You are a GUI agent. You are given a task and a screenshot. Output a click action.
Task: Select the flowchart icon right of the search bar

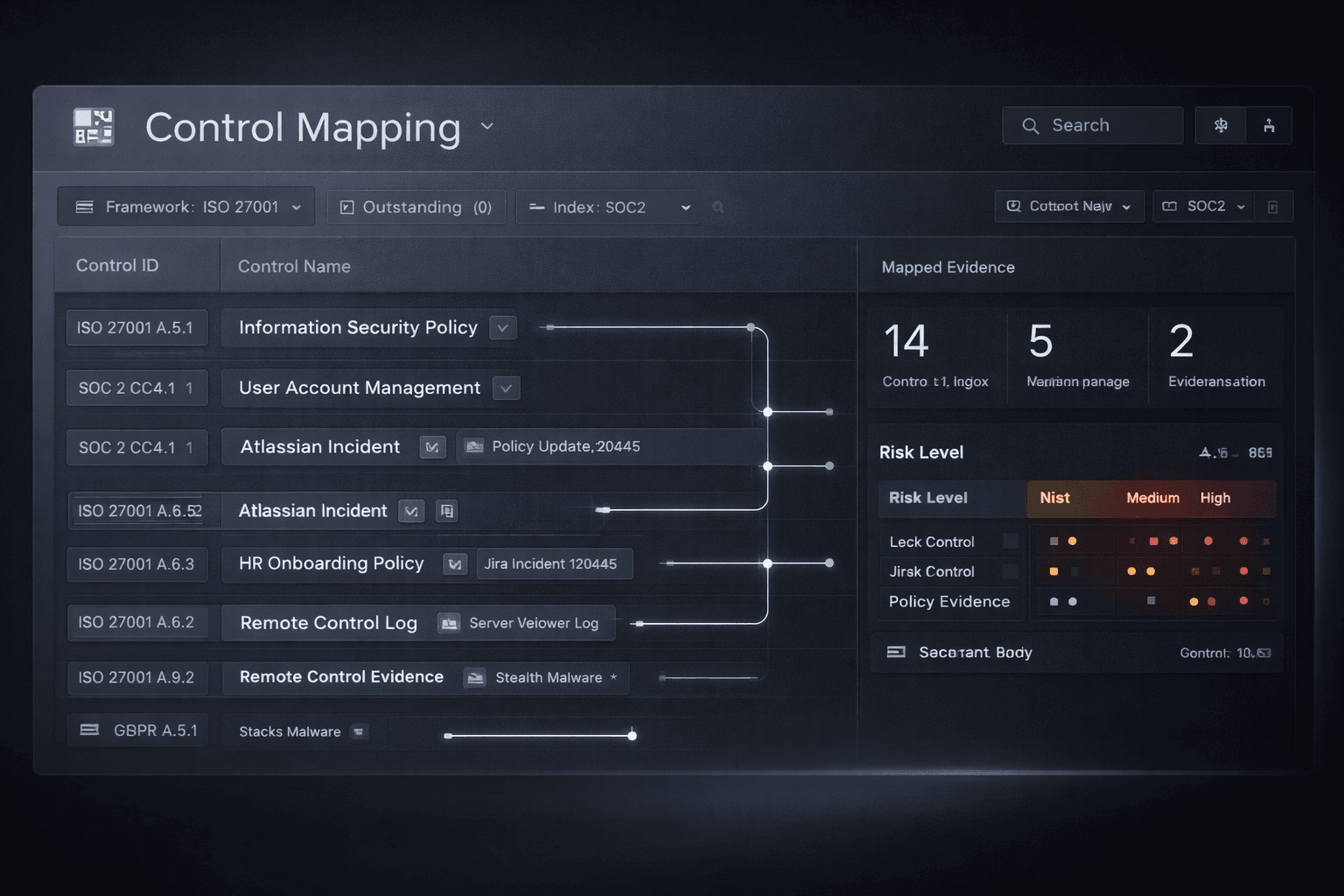point(1220,125)
